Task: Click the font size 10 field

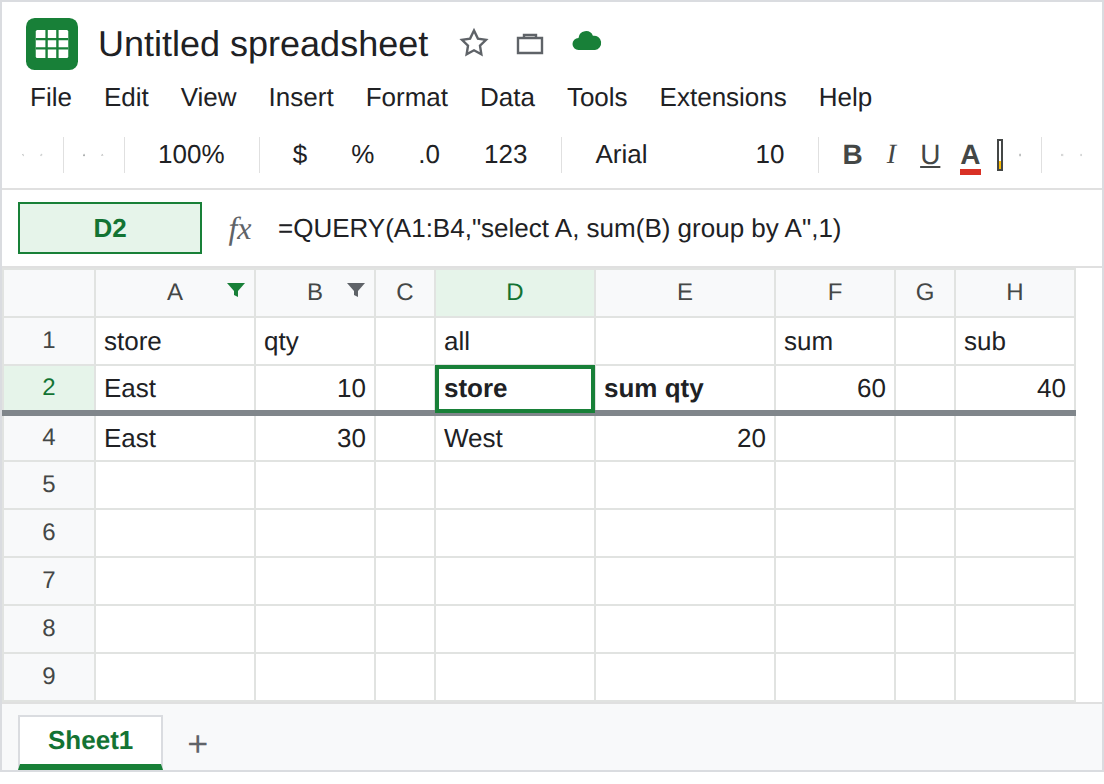Action: click(770, 154)
